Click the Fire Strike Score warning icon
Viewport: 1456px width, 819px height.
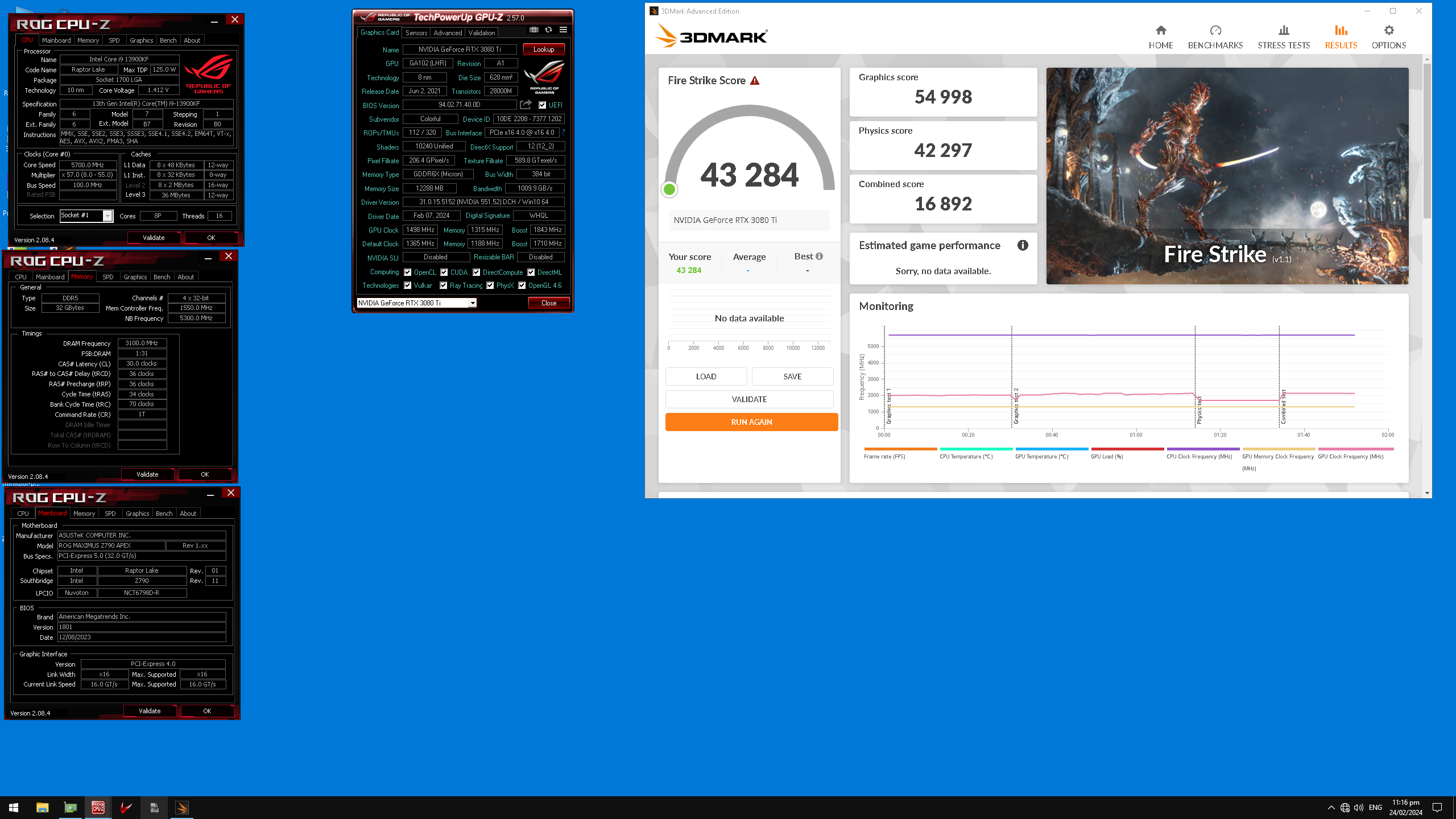click(755, 81)
